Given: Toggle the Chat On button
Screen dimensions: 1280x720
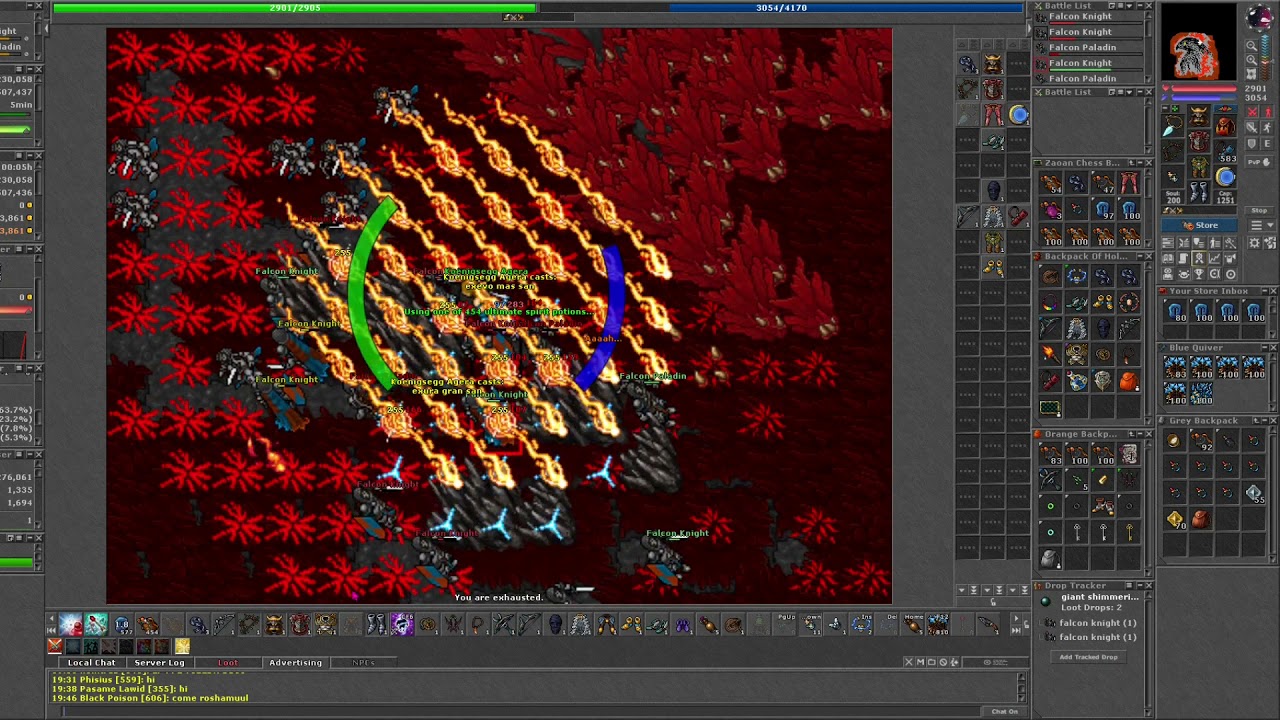Looking at the screenshot, I should click(1004, 712).
